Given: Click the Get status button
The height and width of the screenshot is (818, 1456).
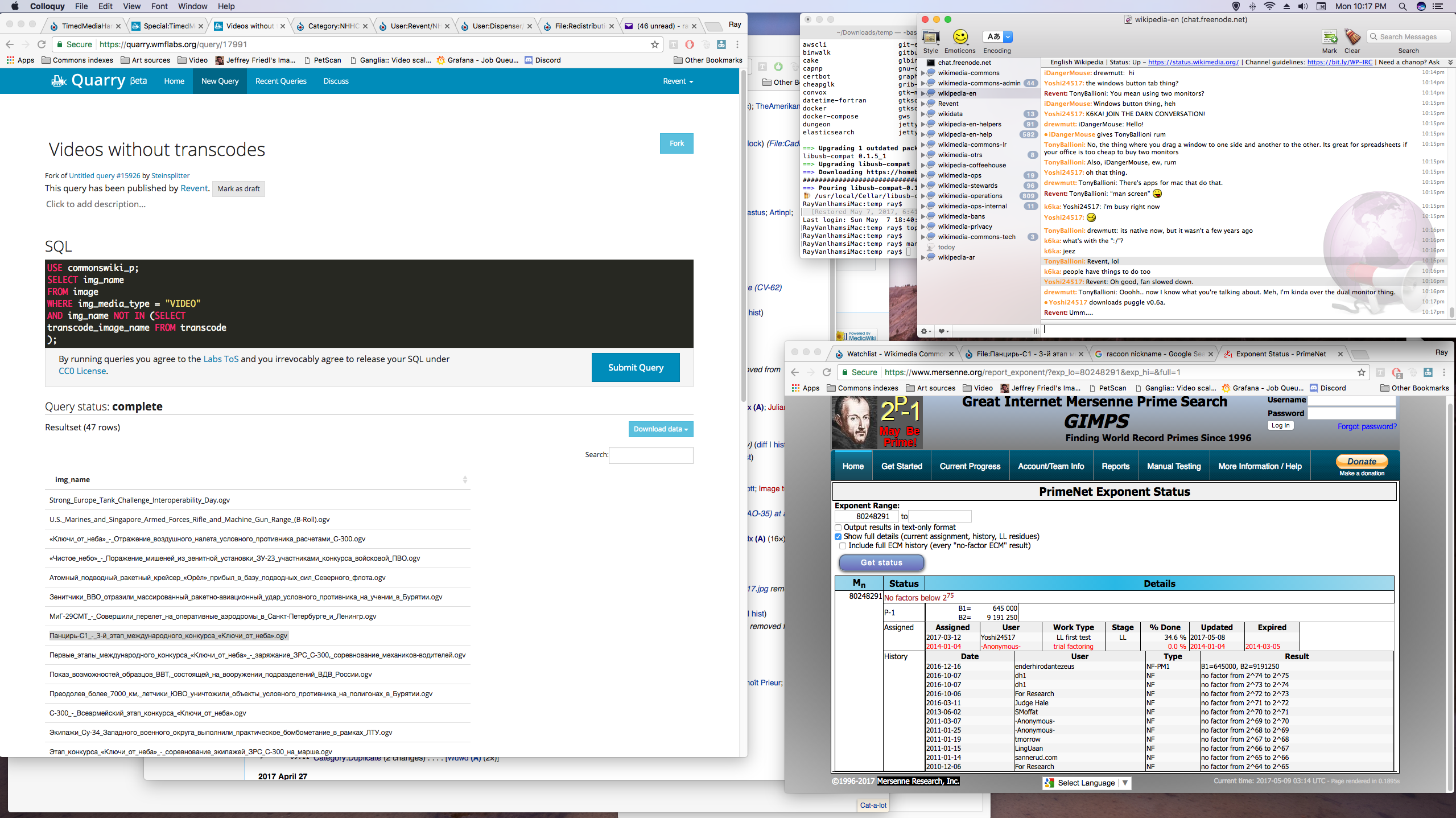Looking at the screenshot, I should [x=881, y=563].
